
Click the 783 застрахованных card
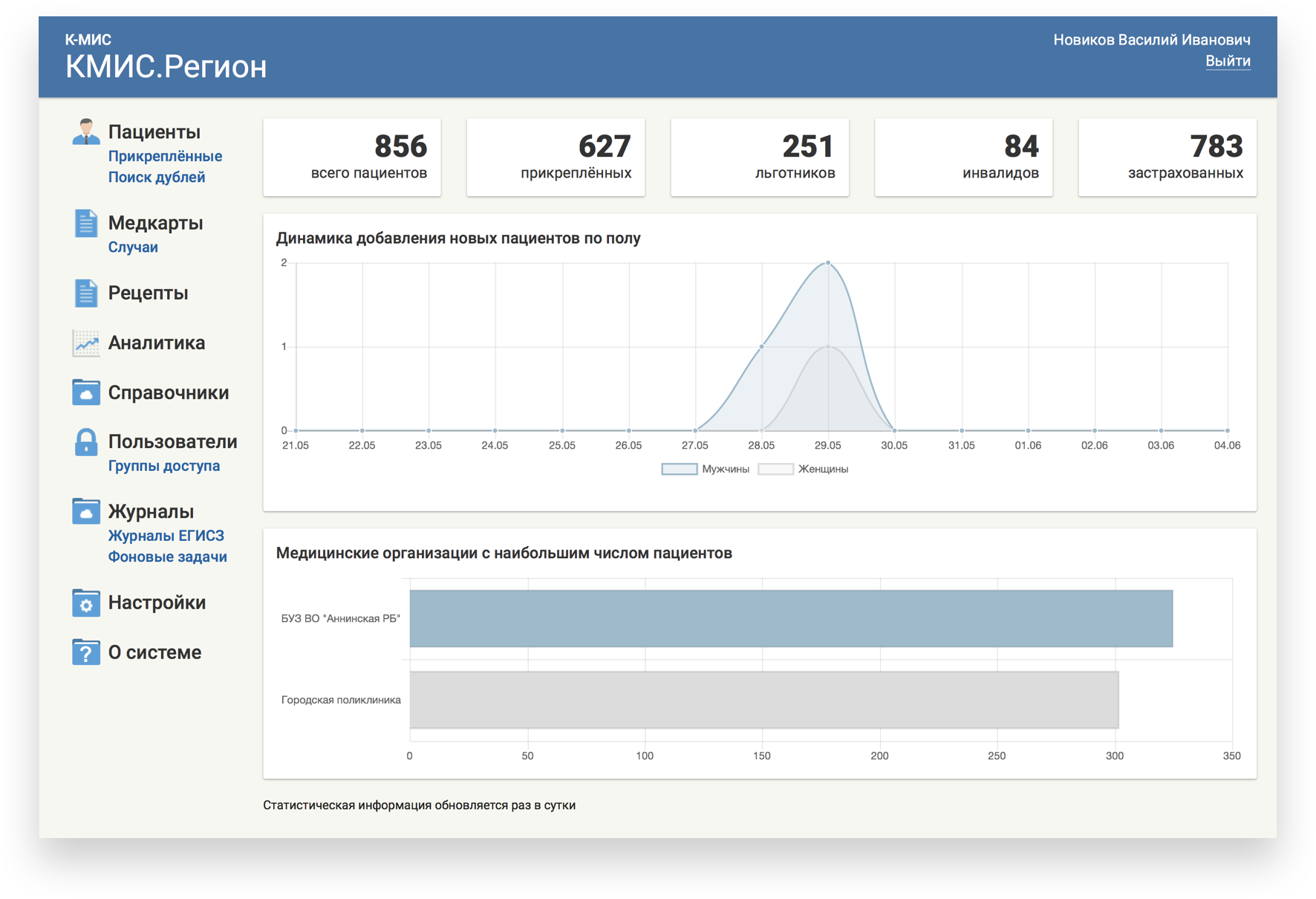click(1167, 158)
